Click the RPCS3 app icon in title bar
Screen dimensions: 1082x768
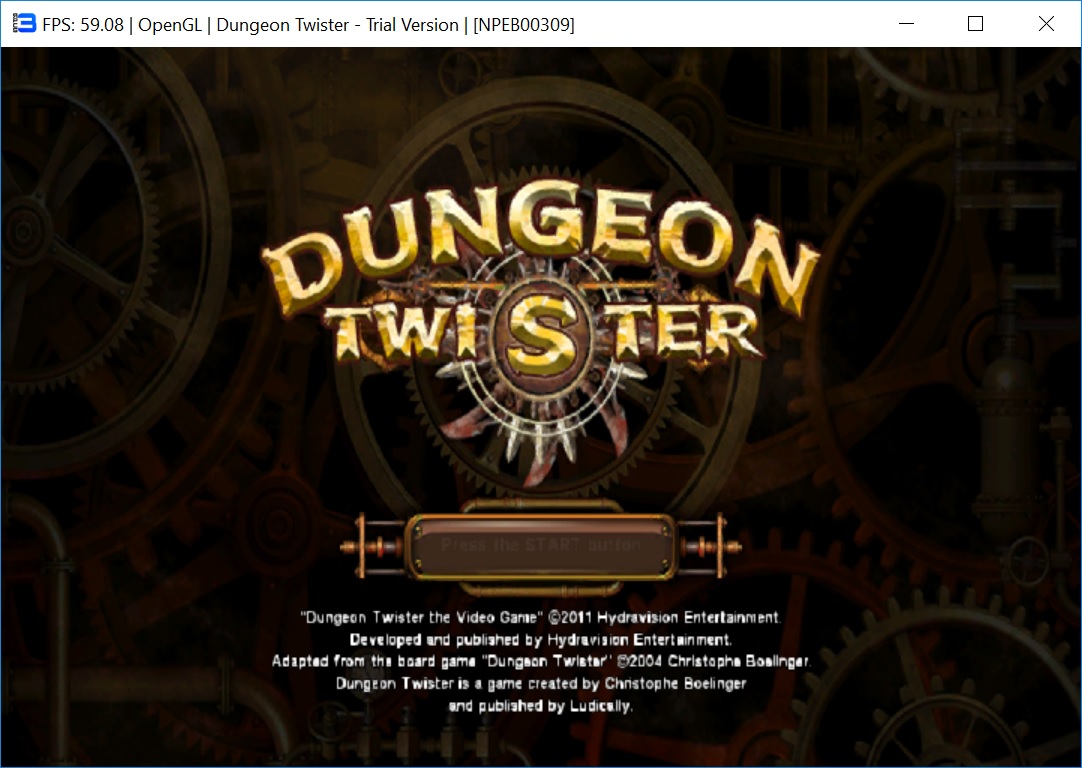(23, 24)
